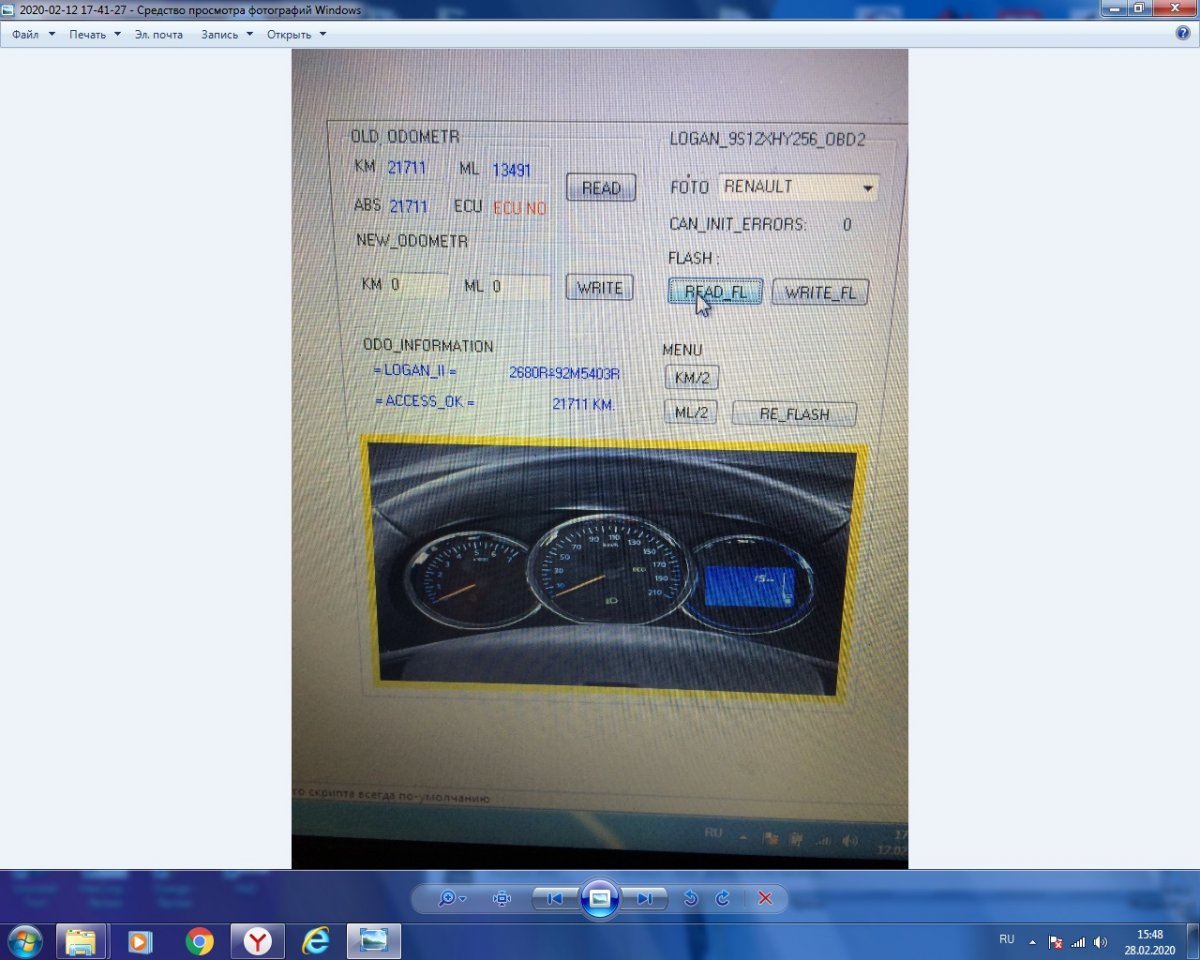Fit the photo to actual size
The height and width of the screenshot is (960, 1200).
(502, 898)
